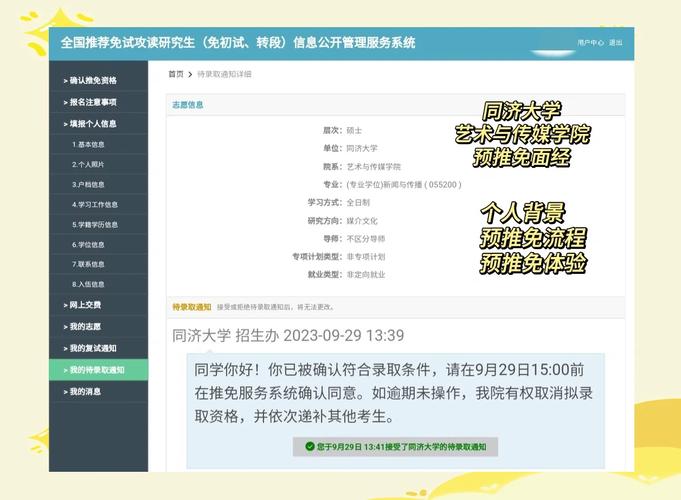Image resolution: width=681 pixels, height=500 pixels.
Task: Click the 硕士 level value
Action: [354, 130]
